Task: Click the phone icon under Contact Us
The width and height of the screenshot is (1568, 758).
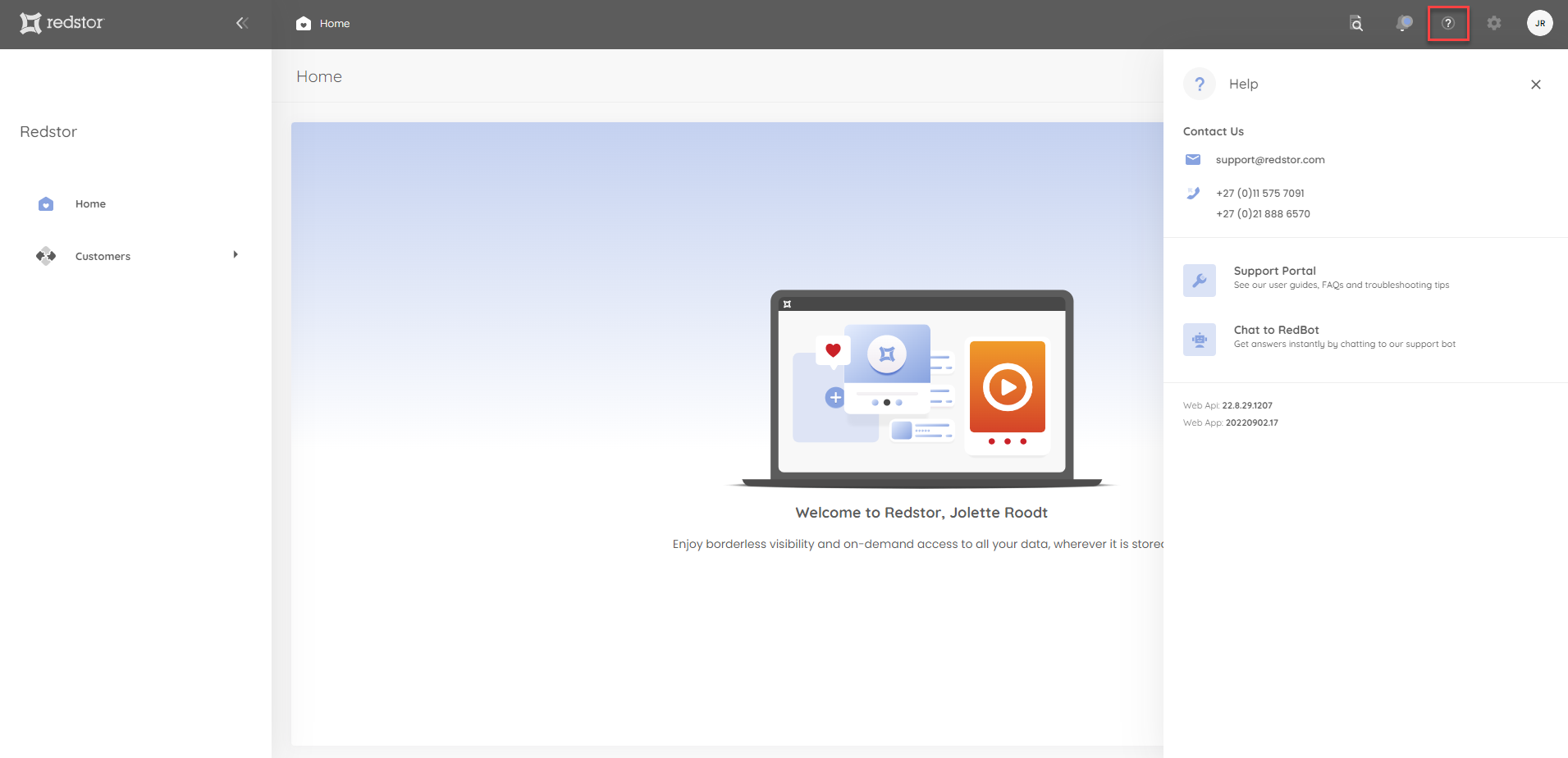Action: click(1193, 194)
